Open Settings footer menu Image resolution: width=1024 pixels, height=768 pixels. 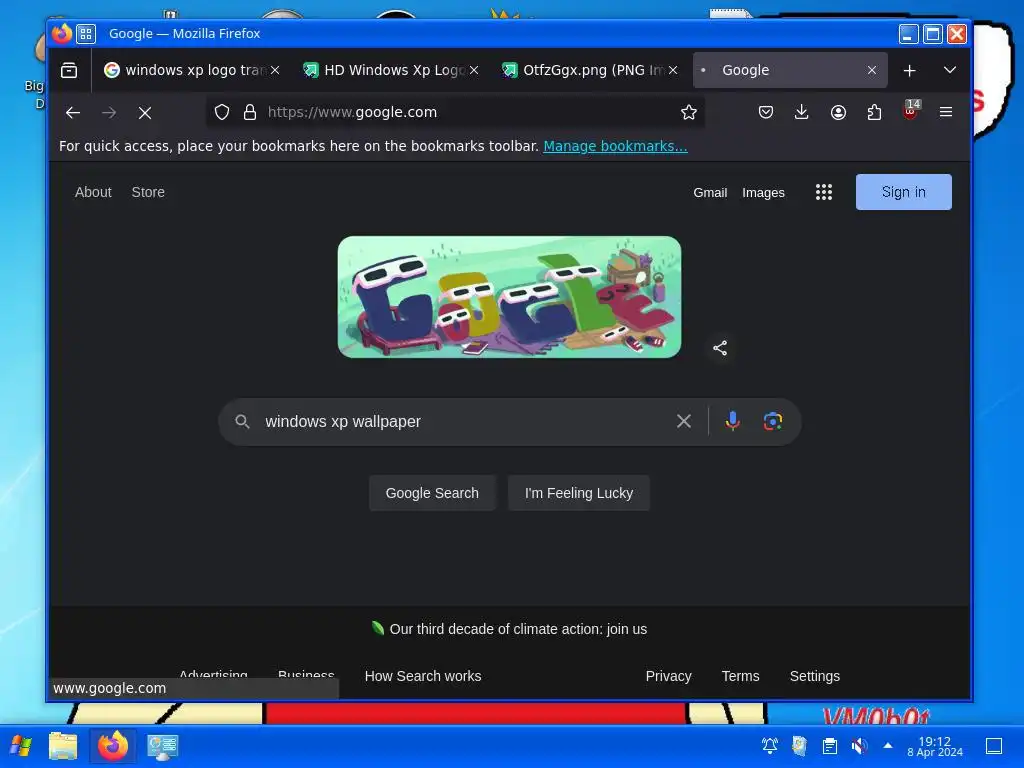pos(814,676)
